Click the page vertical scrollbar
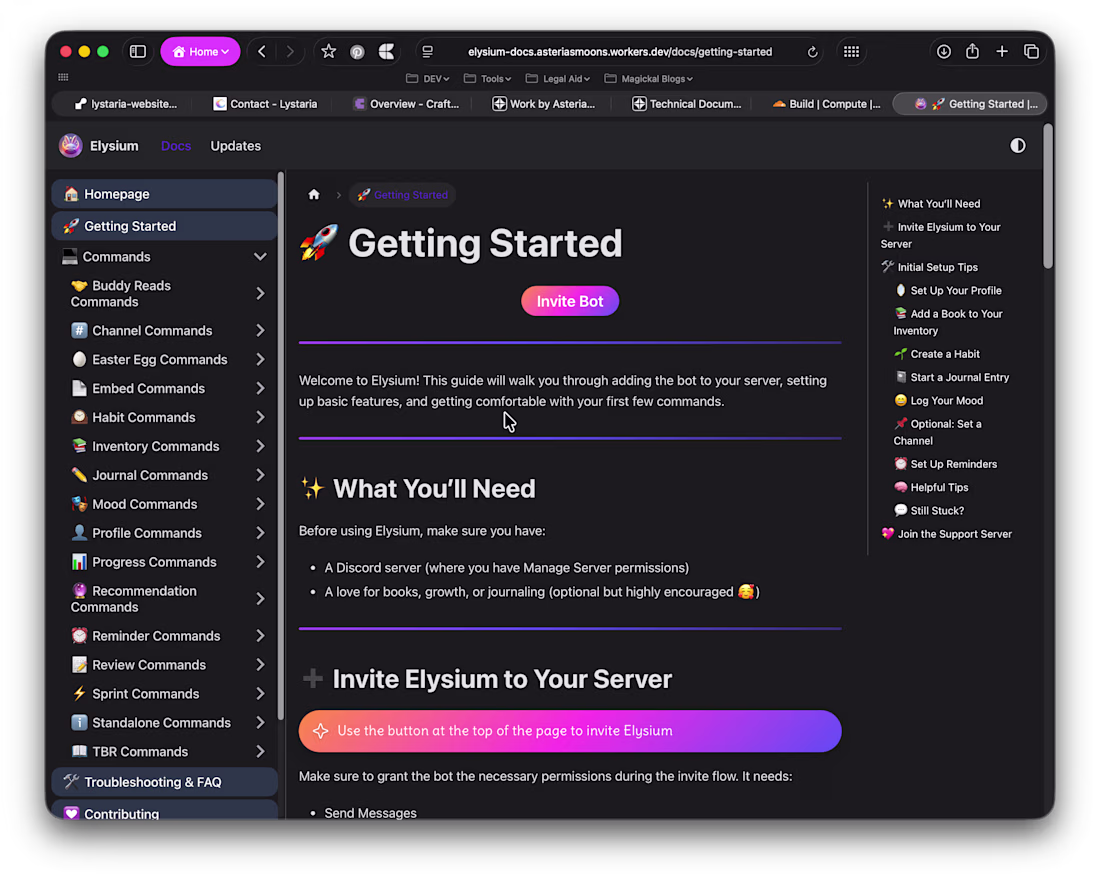This screenshot has height=879, width=1100. pyautogui.click(x=1047, y=196)
